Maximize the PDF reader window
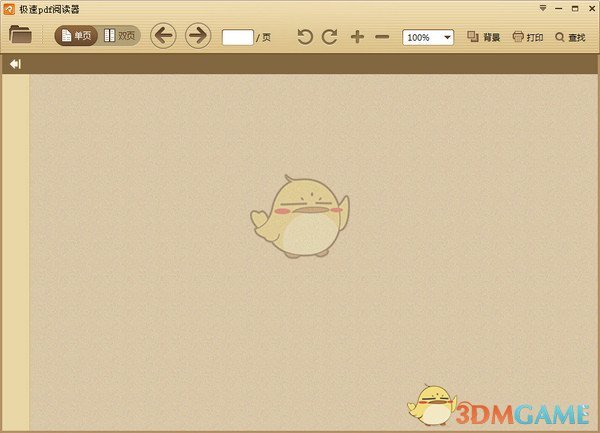600x433 pixels. pyautogui.click(x=575, y=8)
